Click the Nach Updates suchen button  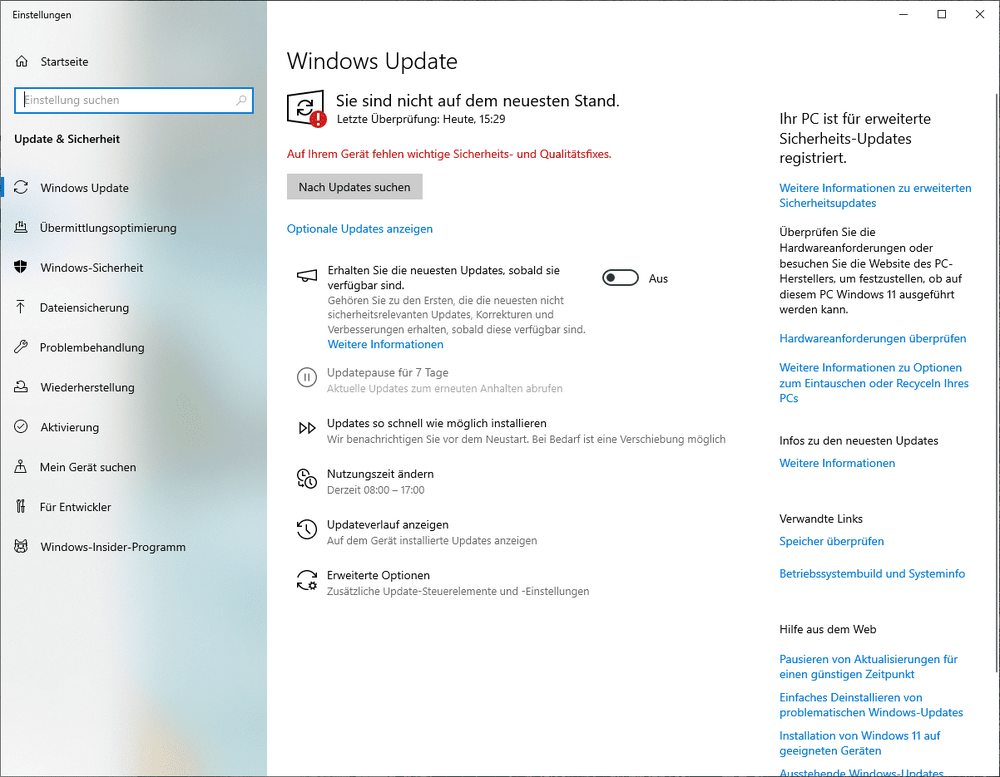(x=355, y=187)
